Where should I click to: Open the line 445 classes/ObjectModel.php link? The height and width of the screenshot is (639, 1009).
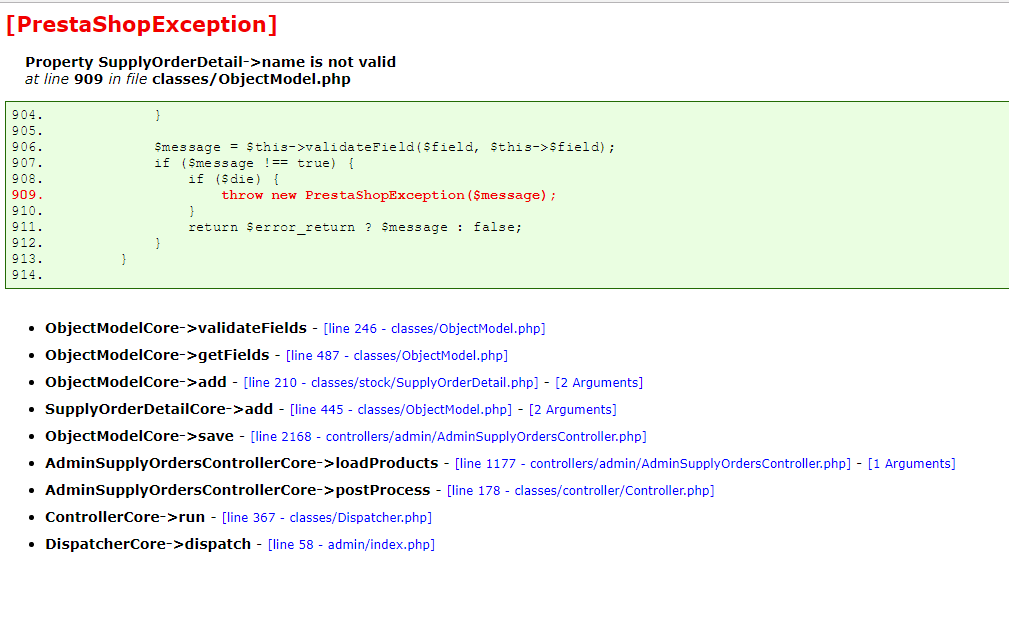point(401,409)
